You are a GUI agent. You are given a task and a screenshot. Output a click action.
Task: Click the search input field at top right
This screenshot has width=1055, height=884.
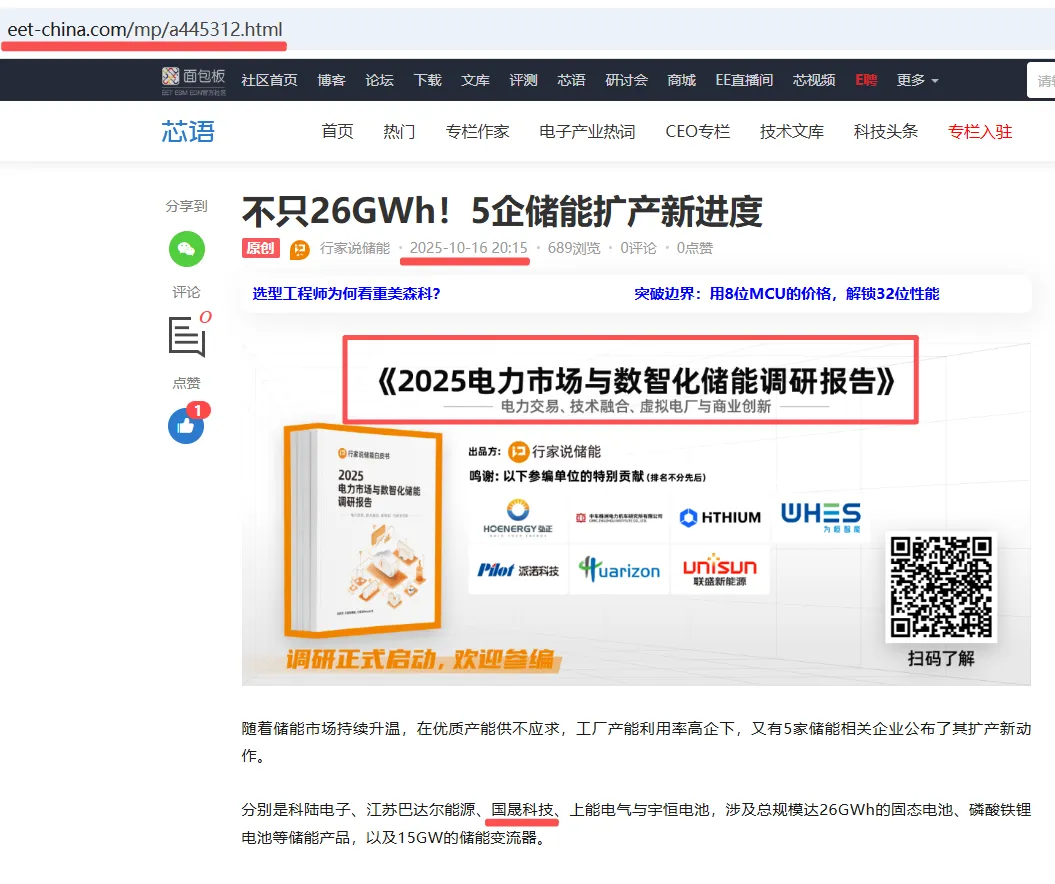pos(1041,81)
